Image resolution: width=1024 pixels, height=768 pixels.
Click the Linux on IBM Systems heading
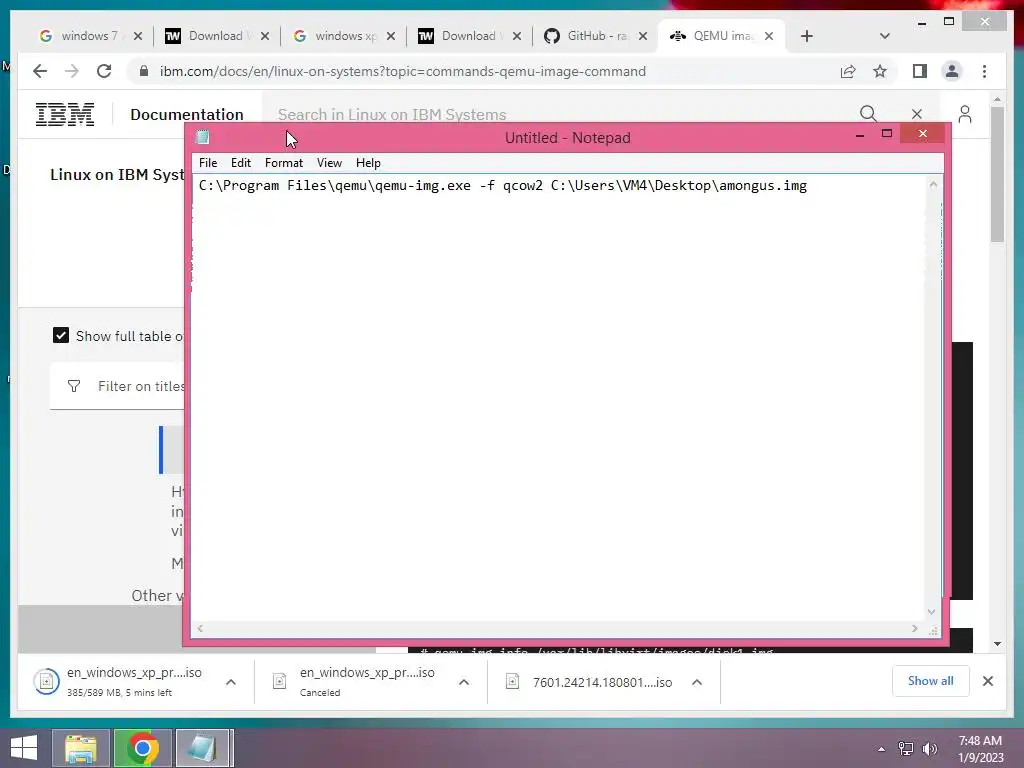[118, 174]
